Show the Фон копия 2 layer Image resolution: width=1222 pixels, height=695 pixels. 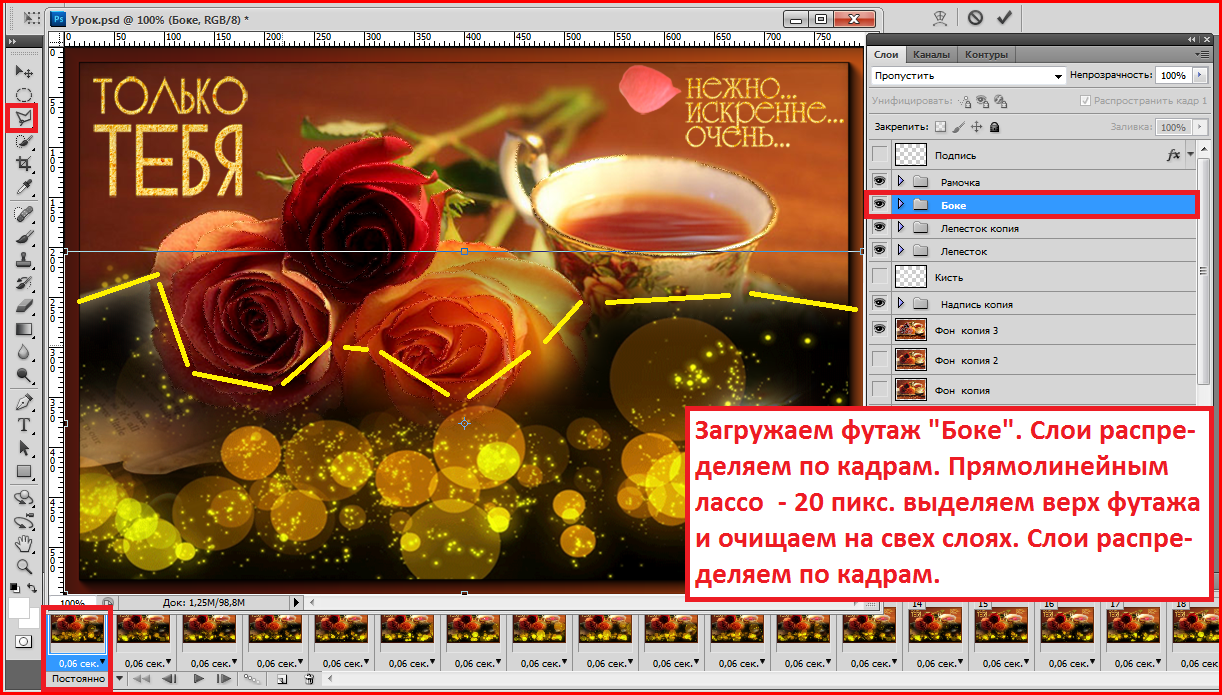point(880,359)
